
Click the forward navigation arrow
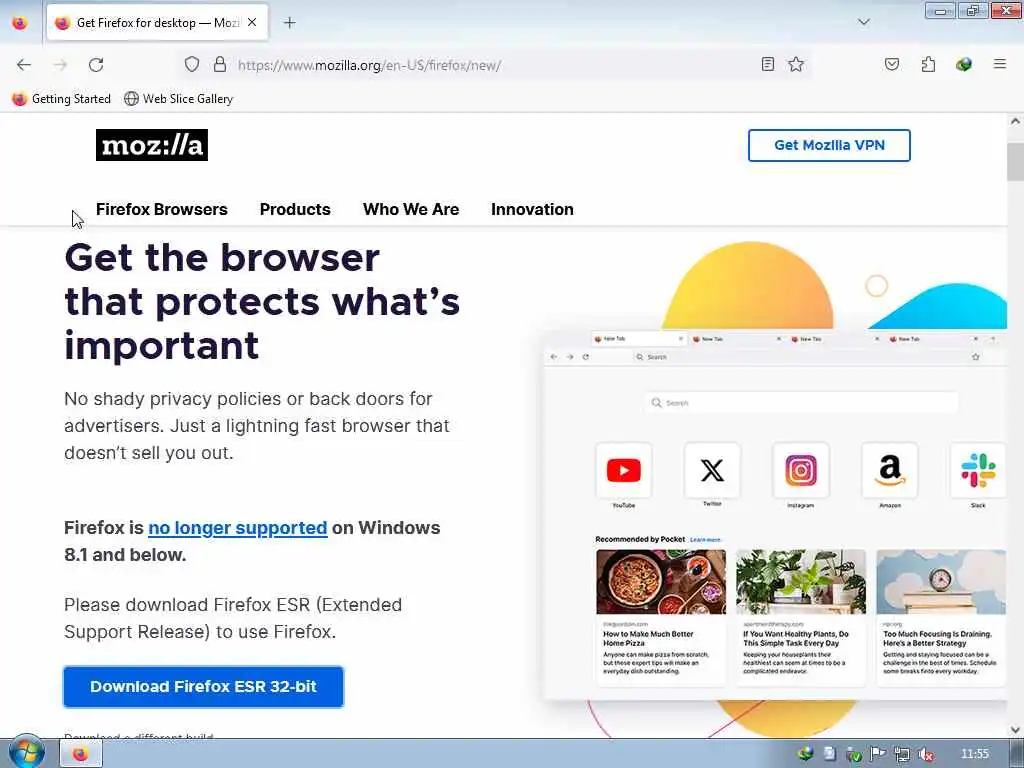point(60,65)
